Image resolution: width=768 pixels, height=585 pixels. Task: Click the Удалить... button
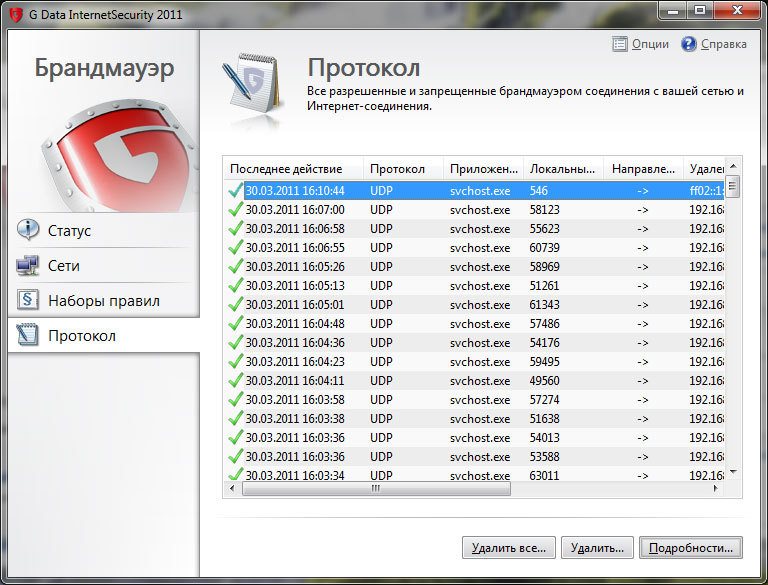click(x=597, y=547)
